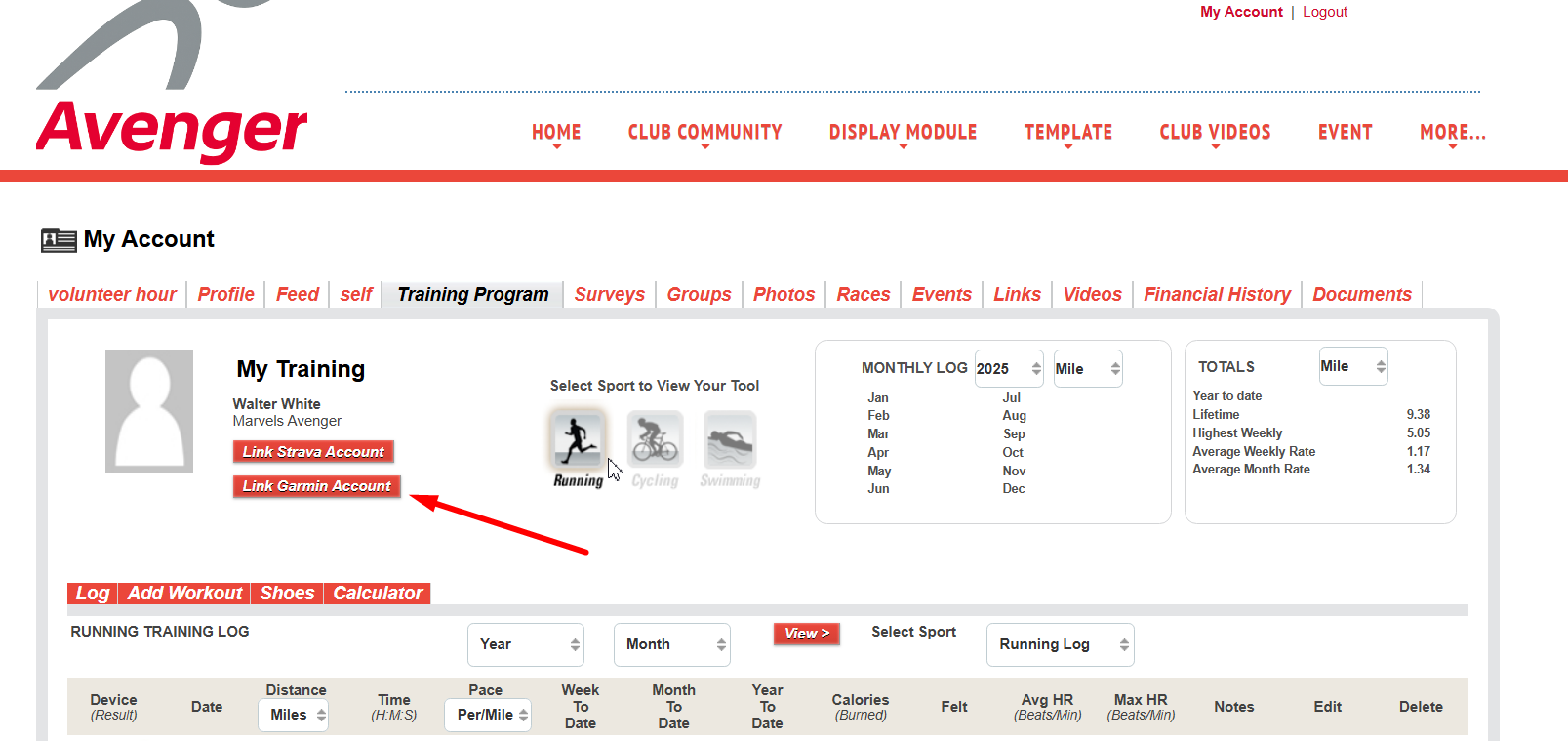
Task: Open the Club Community menu
Action: point(704,133)
